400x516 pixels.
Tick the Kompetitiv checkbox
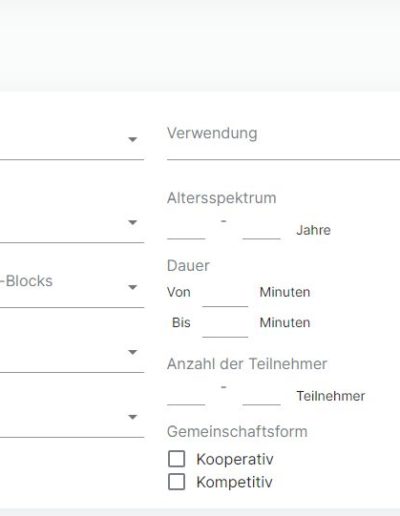point(177,482)
